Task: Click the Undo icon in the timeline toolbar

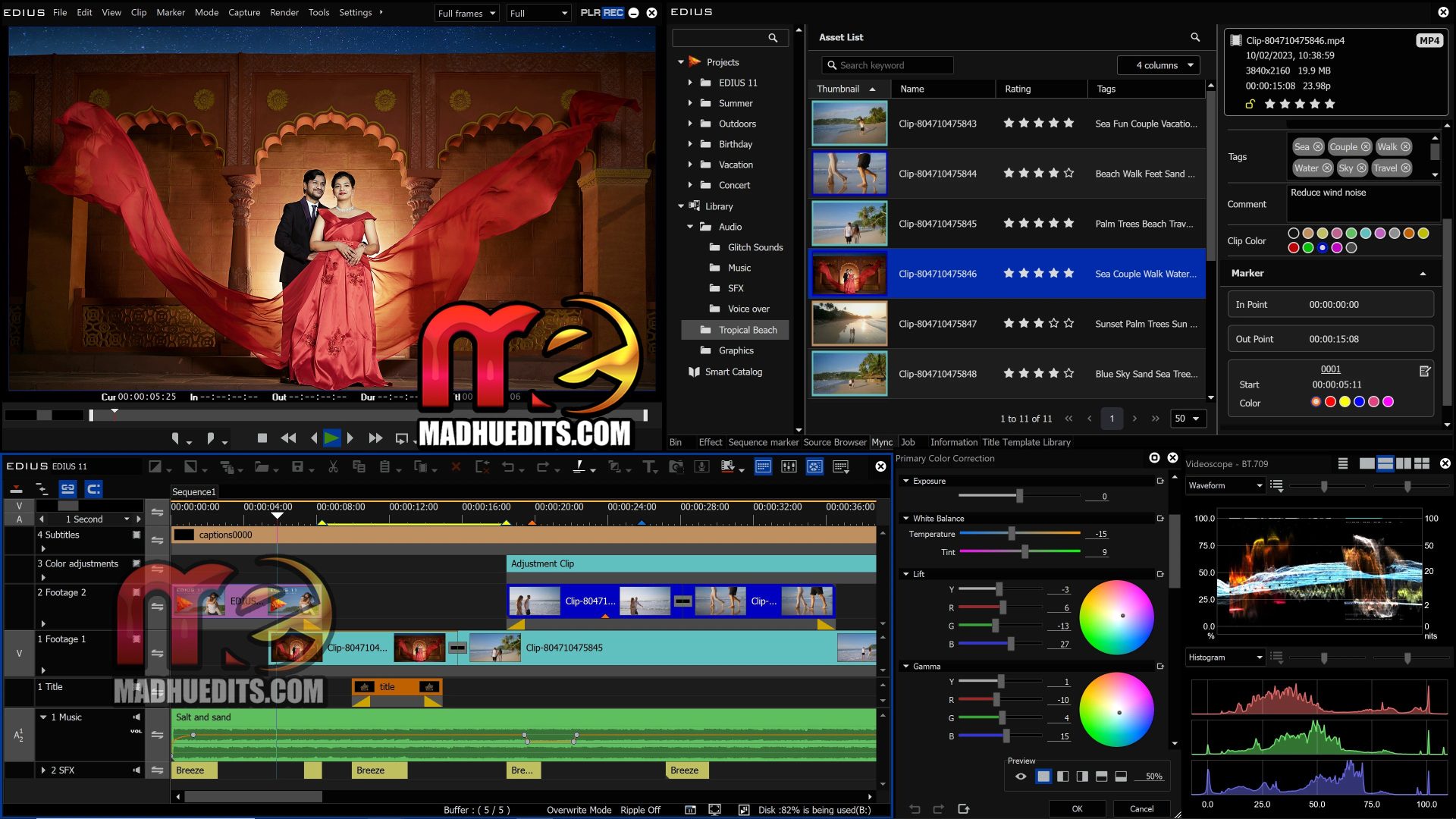Action: click(x=508, y=467)
